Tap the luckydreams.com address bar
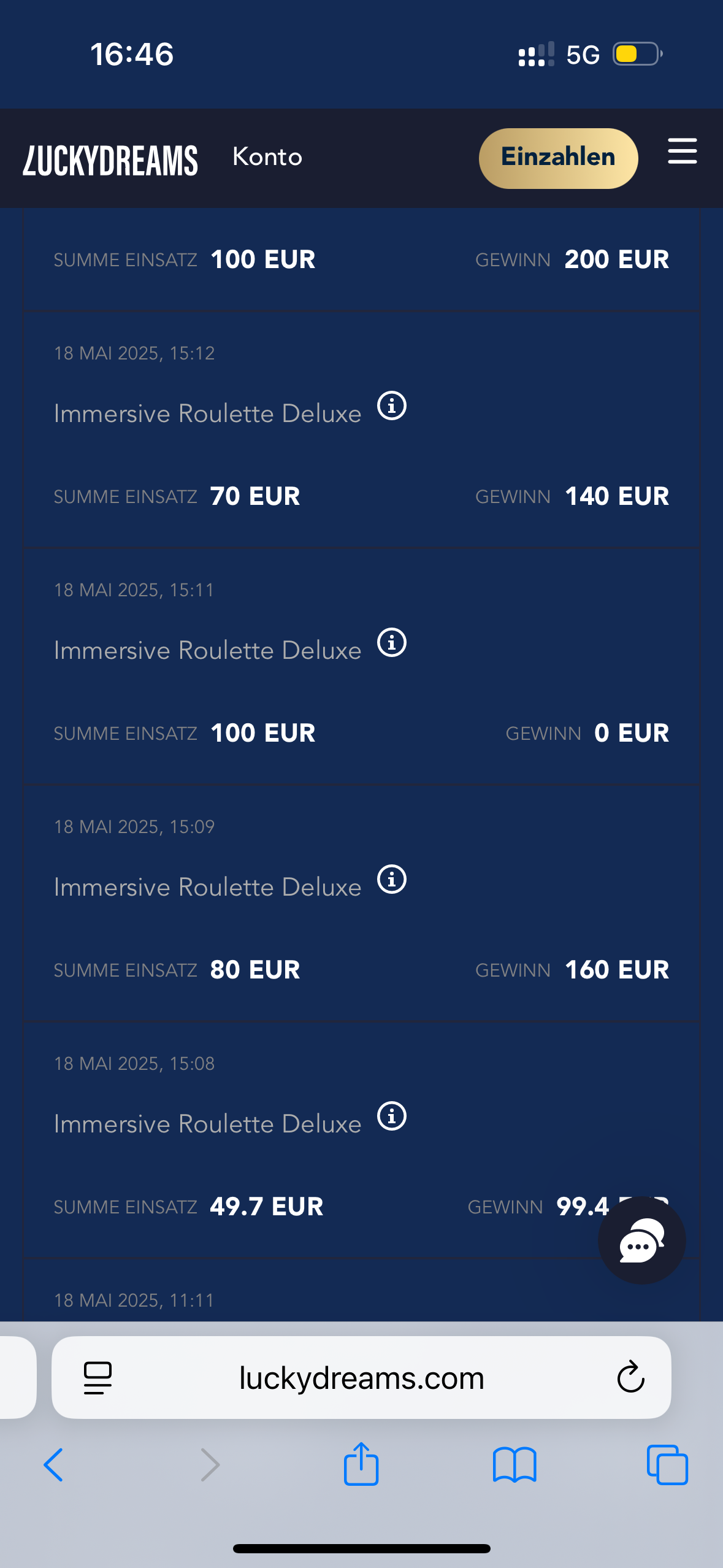723x1568 pixels. 361,1378
